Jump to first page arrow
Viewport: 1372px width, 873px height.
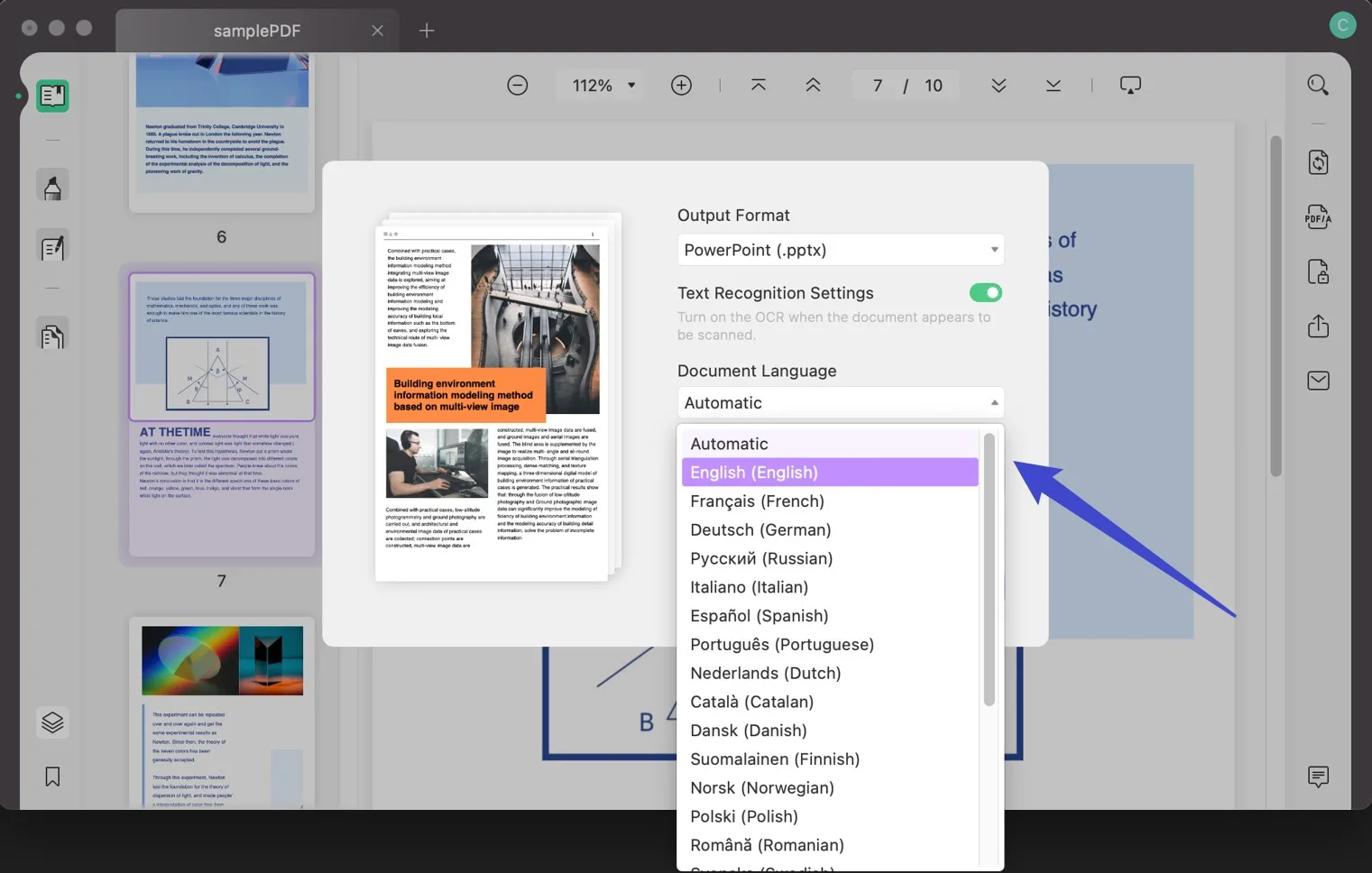coord(759,86)
